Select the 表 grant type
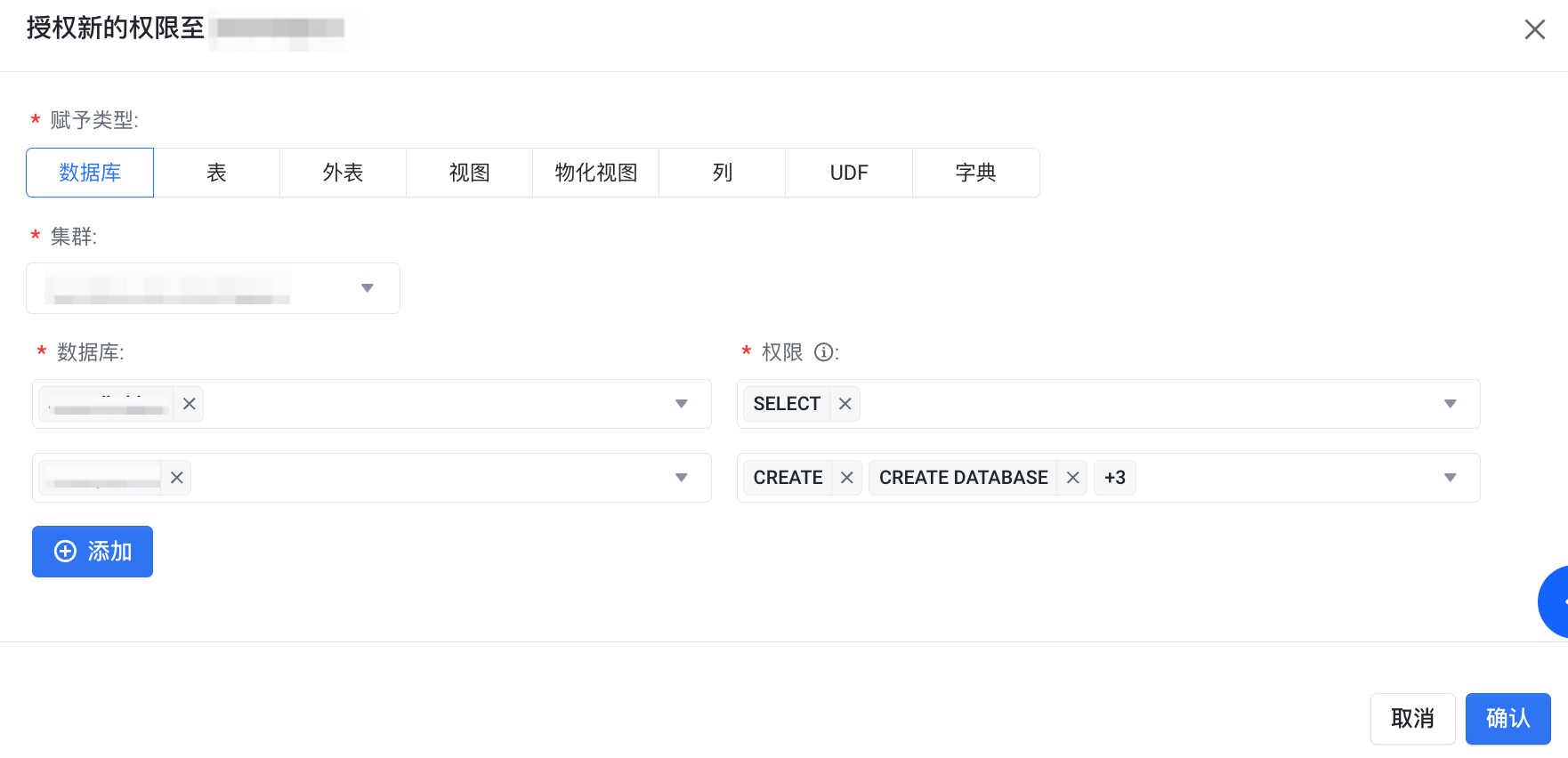 [216, 173]
